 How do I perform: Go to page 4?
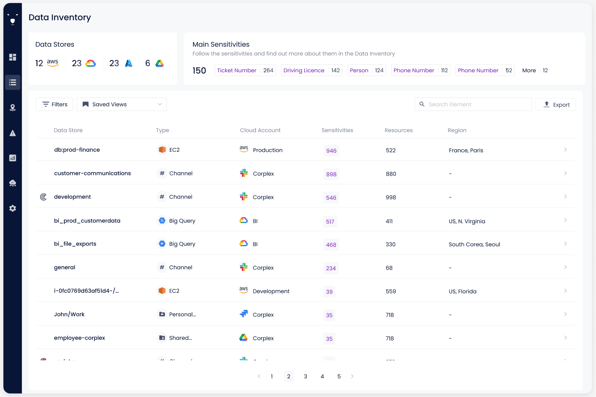[x=322, y=376]
